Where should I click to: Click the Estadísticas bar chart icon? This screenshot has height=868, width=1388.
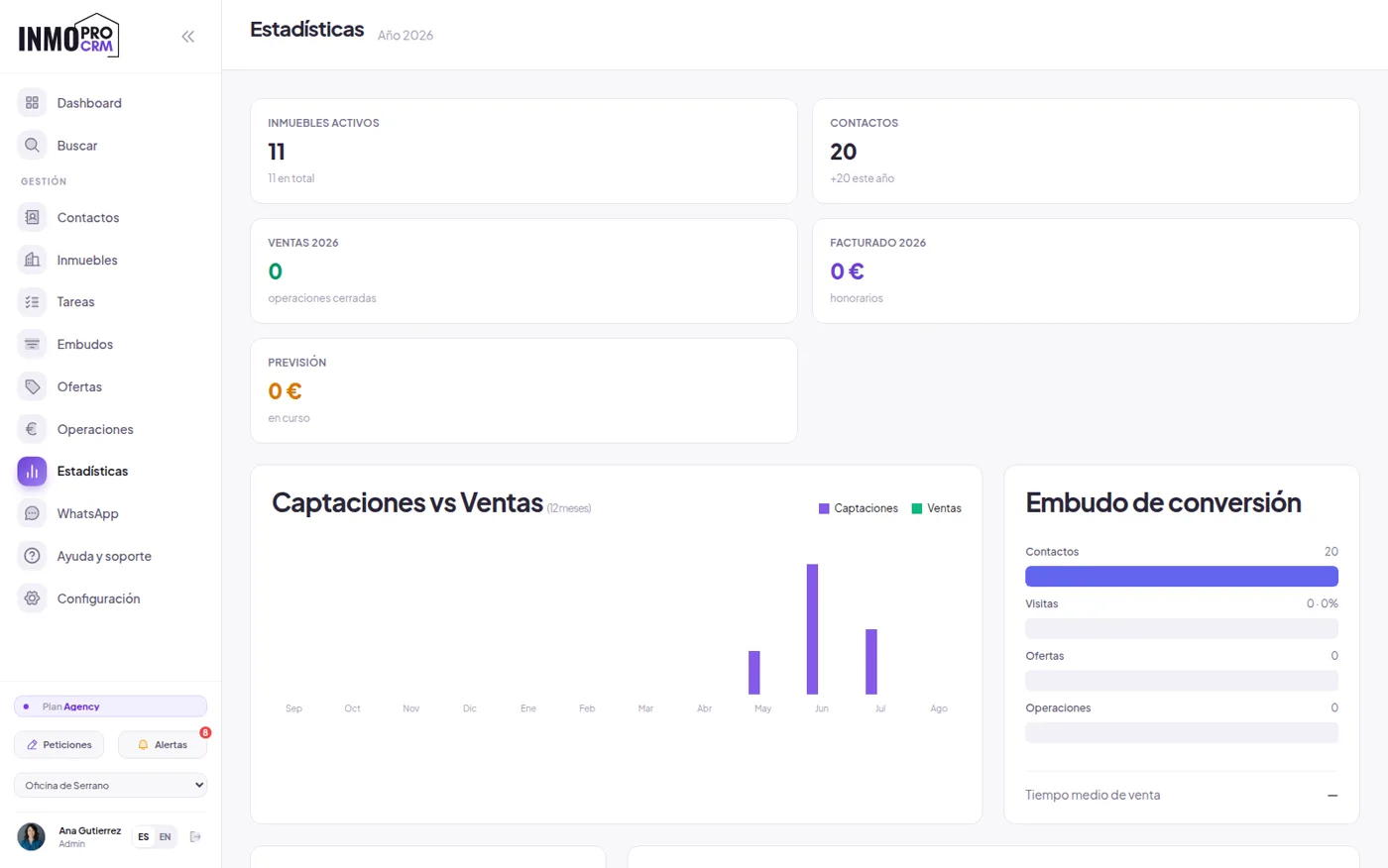click(32, 472)
